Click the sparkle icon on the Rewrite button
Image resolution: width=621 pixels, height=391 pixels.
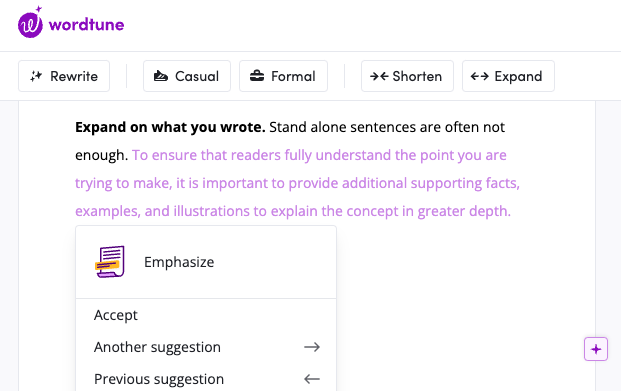click(x=36, y=76)
